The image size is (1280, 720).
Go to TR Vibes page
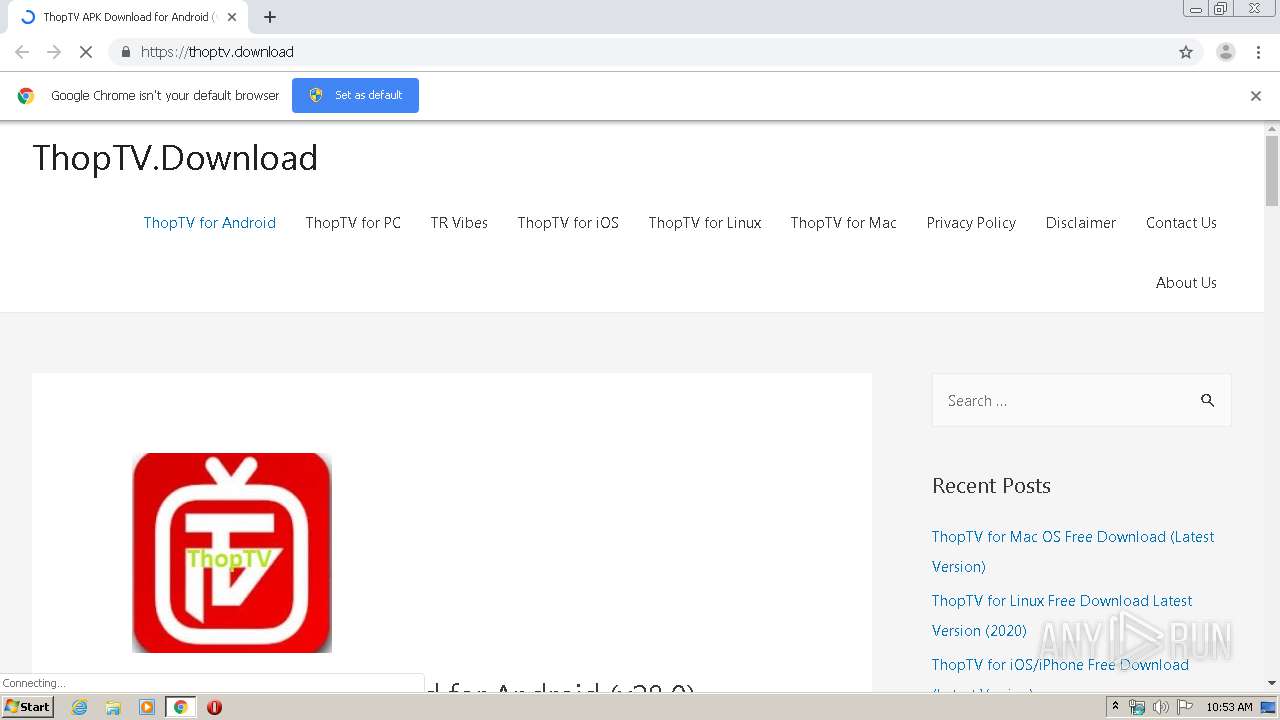[x=459, y=223]
